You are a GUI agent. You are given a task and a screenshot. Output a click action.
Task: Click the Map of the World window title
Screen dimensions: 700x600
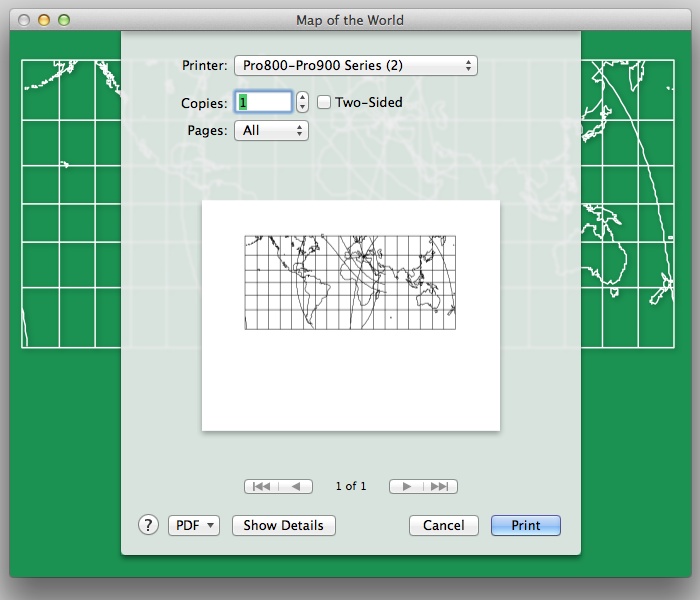point(350,20)
